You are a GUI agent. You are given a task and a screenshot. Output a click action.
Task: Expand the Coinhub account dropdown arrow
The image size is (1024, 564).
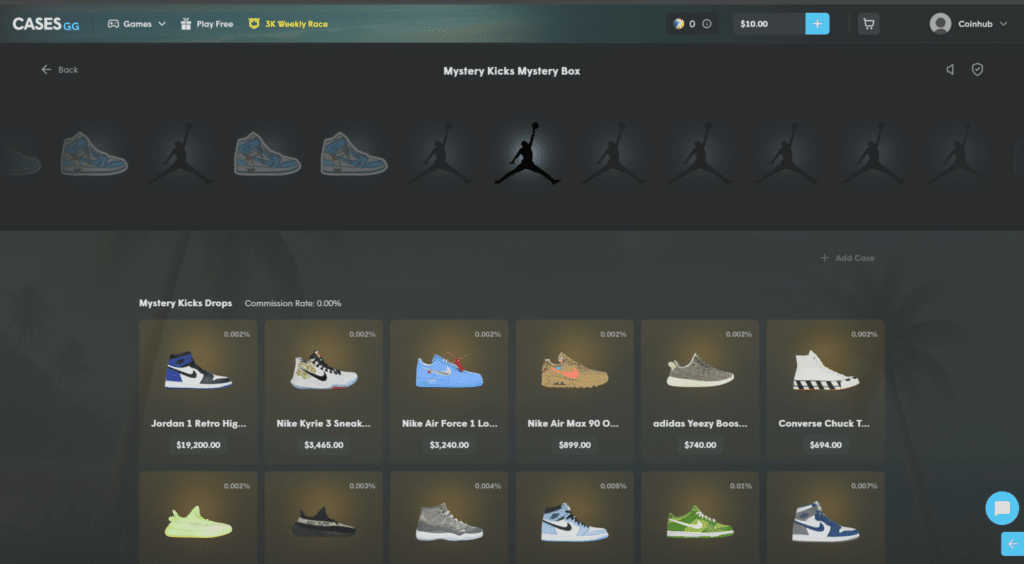point(1004,24)
